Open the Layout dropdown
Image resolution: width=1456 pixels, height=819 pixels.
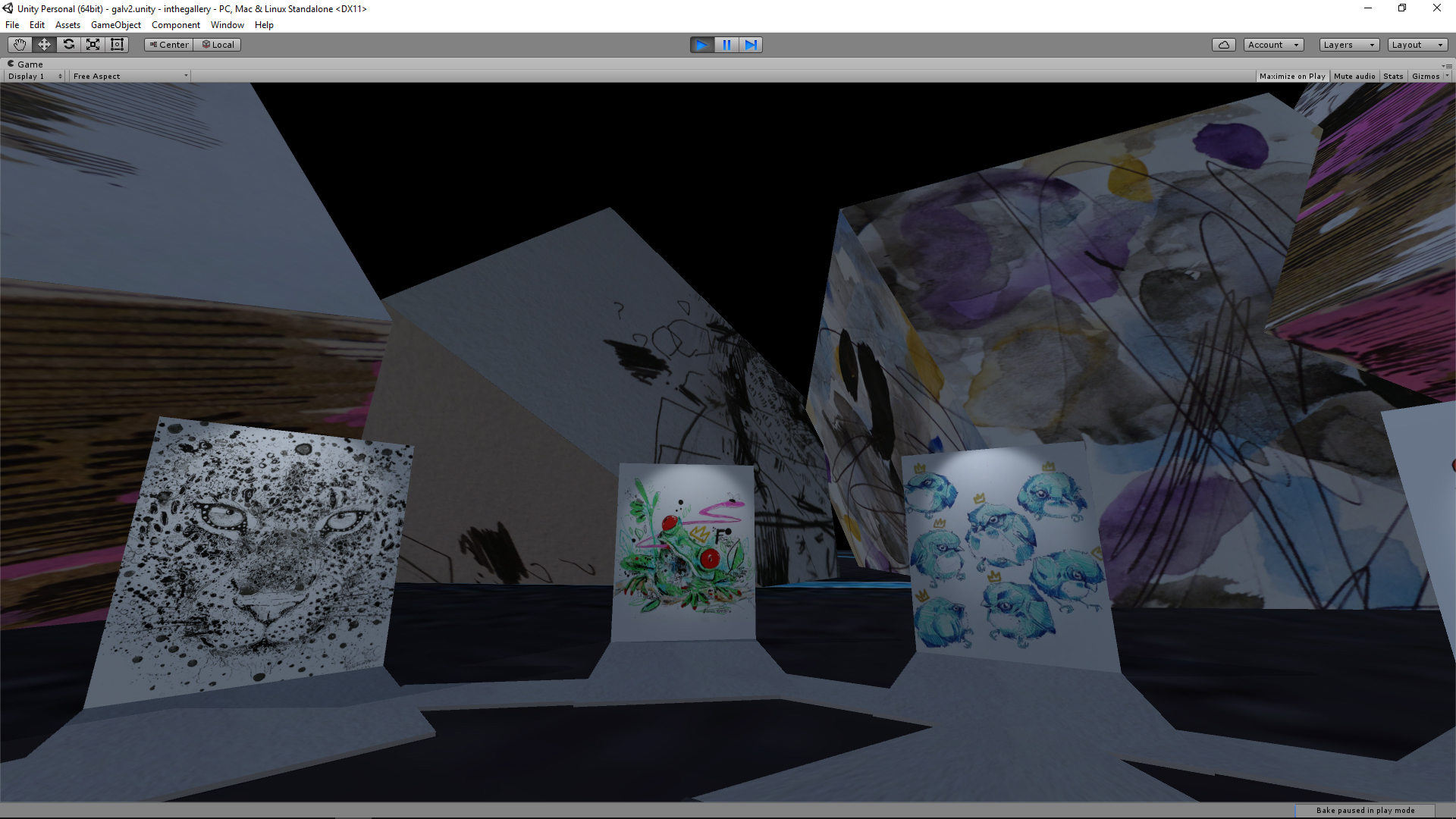point(1417,45)
